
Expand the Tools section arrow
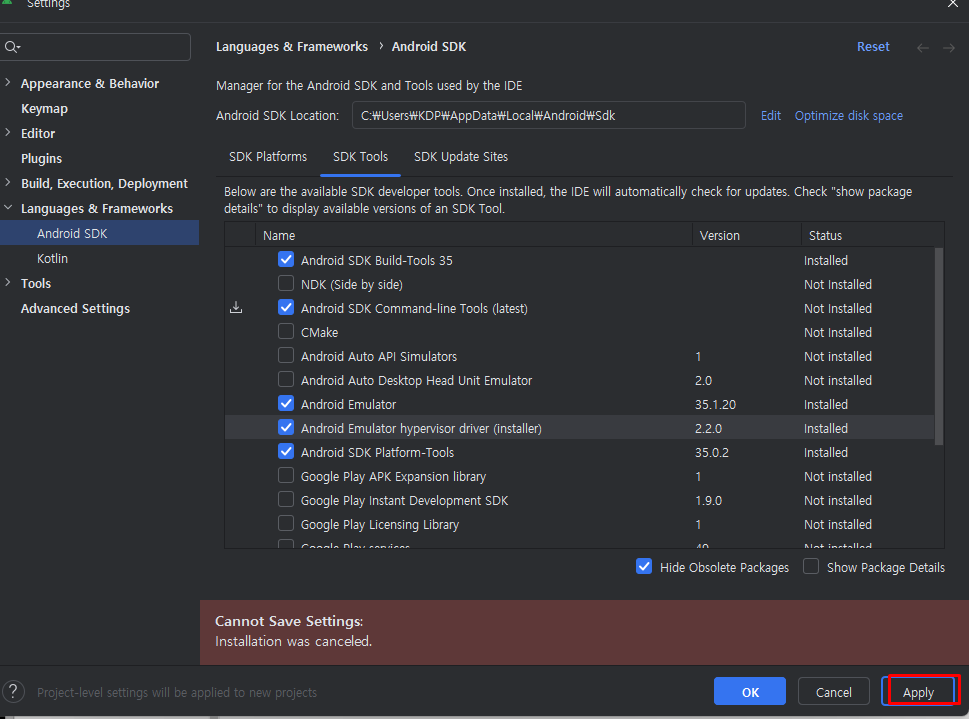[x=8, y=283]
